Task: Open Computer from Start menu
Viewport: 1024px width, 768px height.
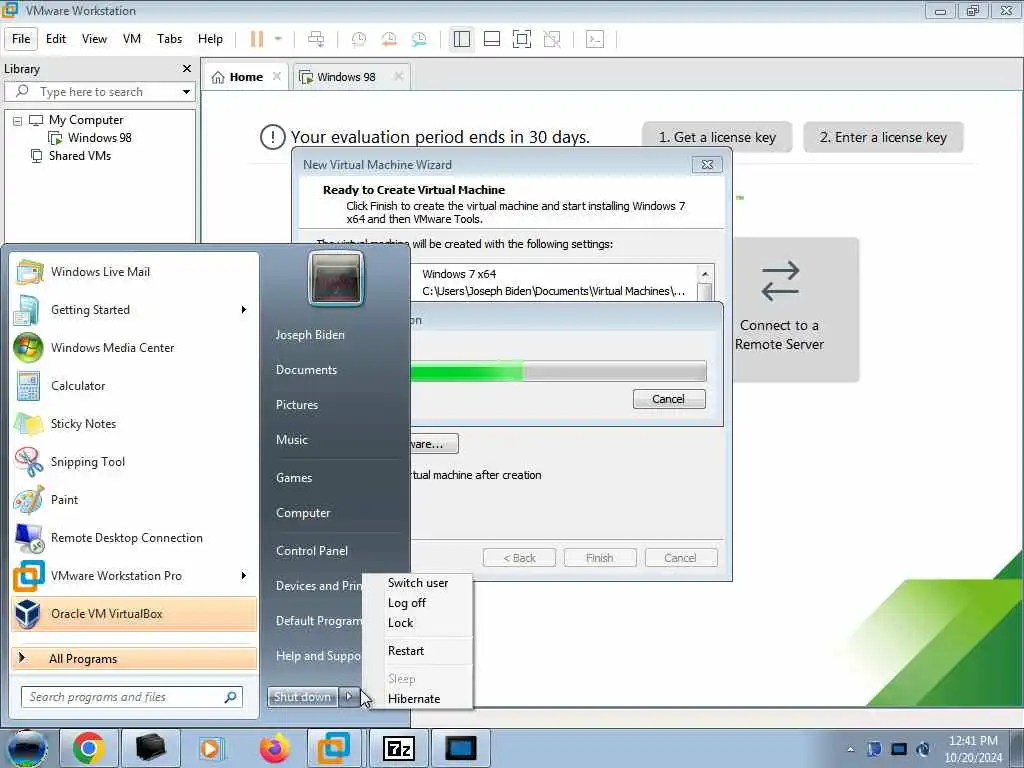Action: (303, 513)
